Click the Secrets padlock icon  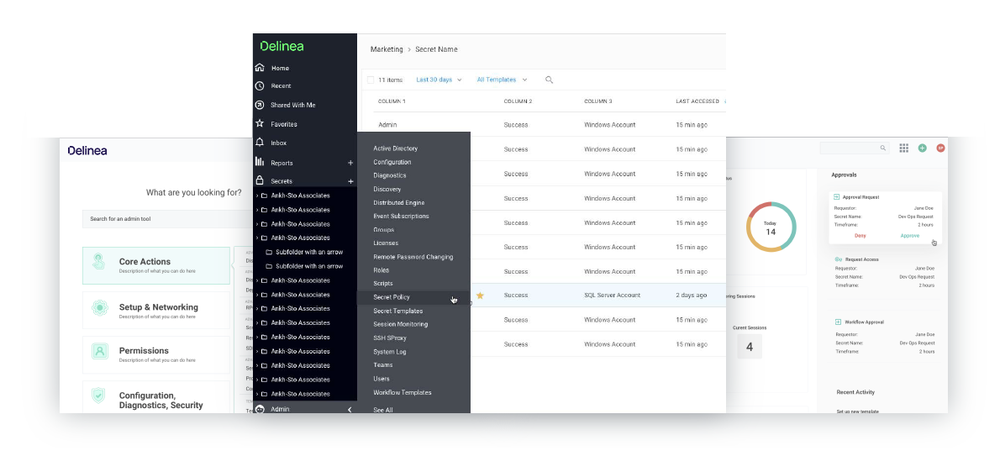260,181
